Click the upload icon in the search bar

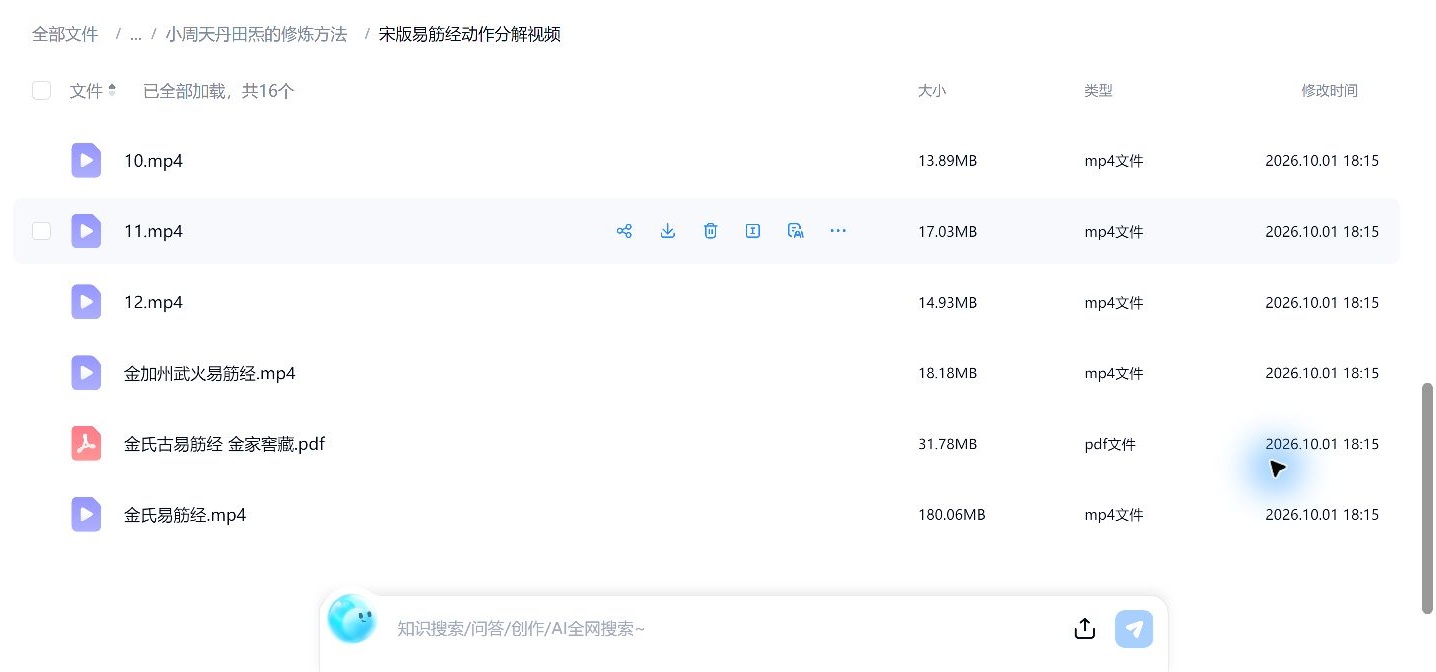point(1085,628)
